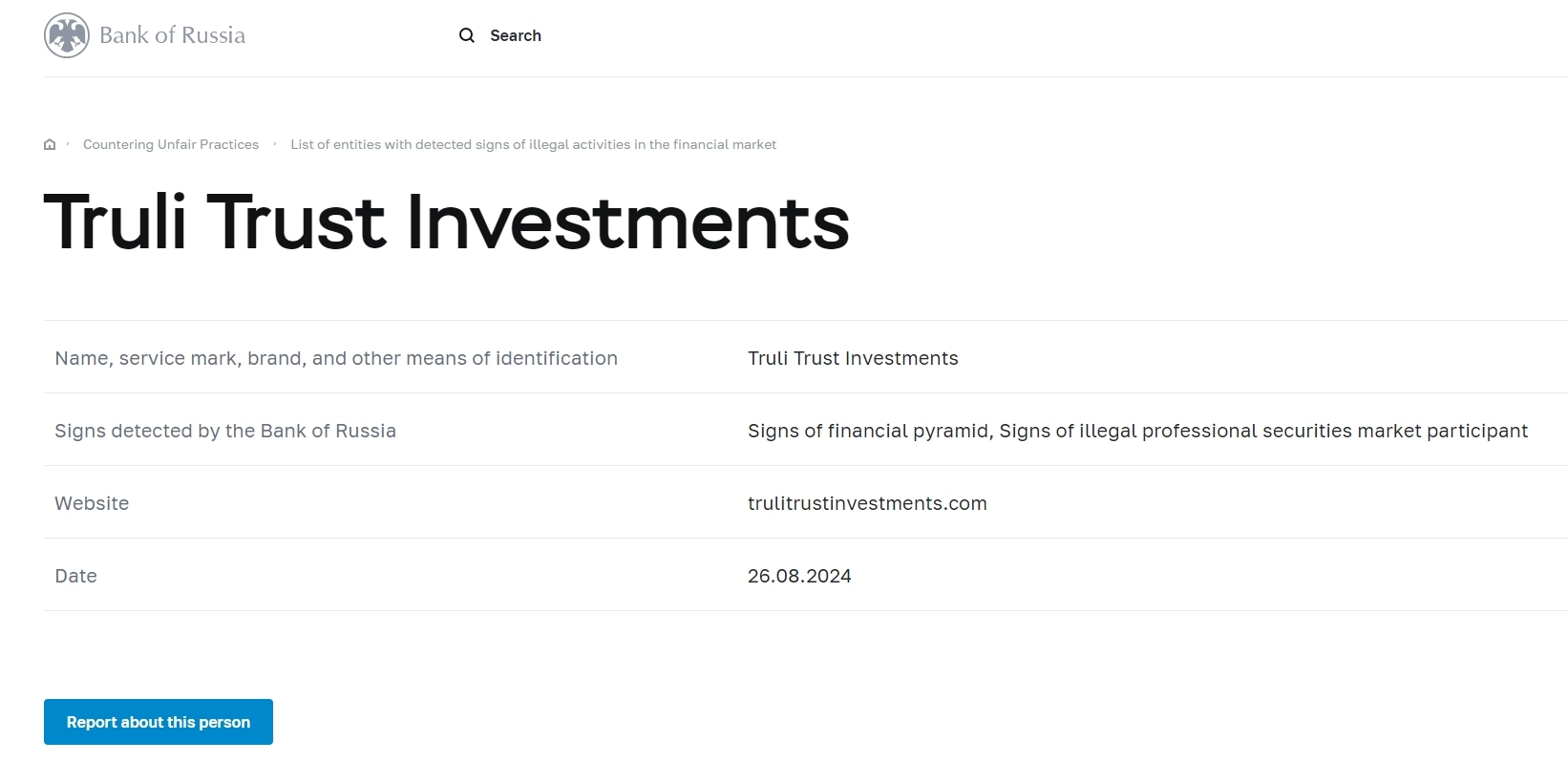Go to home via breadcrumb house icon
The height and width of the screenshot is (762, 1568).
(x=50, y=145)
